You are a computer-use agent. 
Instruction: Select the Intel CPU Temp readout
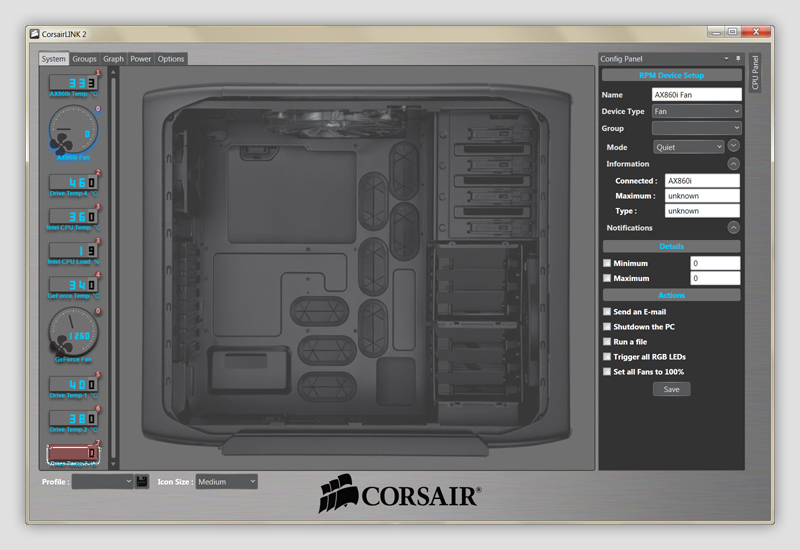[x=73, y=216]
